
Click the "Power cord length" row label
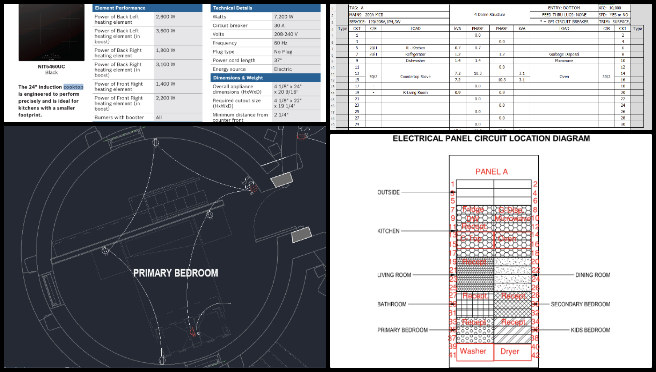(x=233, y=60)
